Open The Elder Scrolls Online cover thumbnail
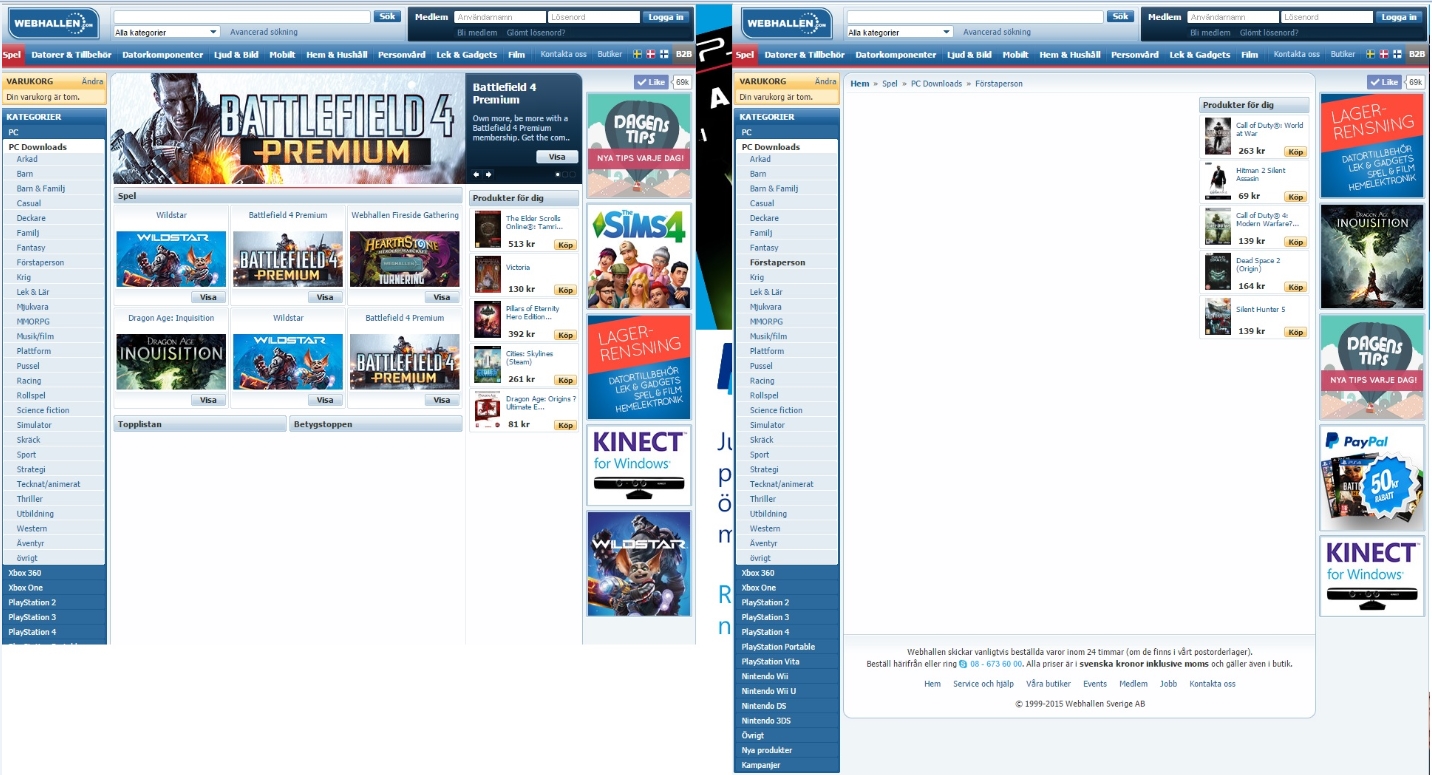1432x775 pixels. click(x=487, y=229)
